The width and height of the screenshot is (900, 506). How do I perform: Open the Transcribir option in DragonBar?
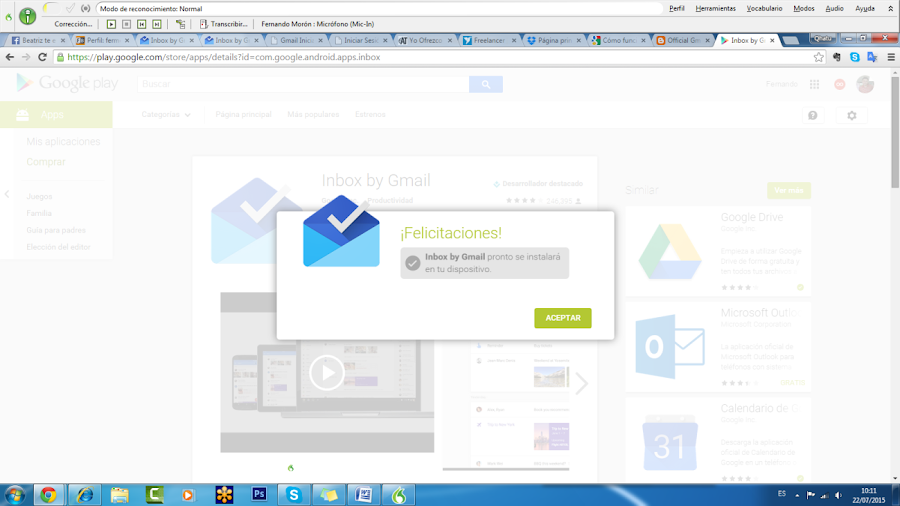coord(223,24)
